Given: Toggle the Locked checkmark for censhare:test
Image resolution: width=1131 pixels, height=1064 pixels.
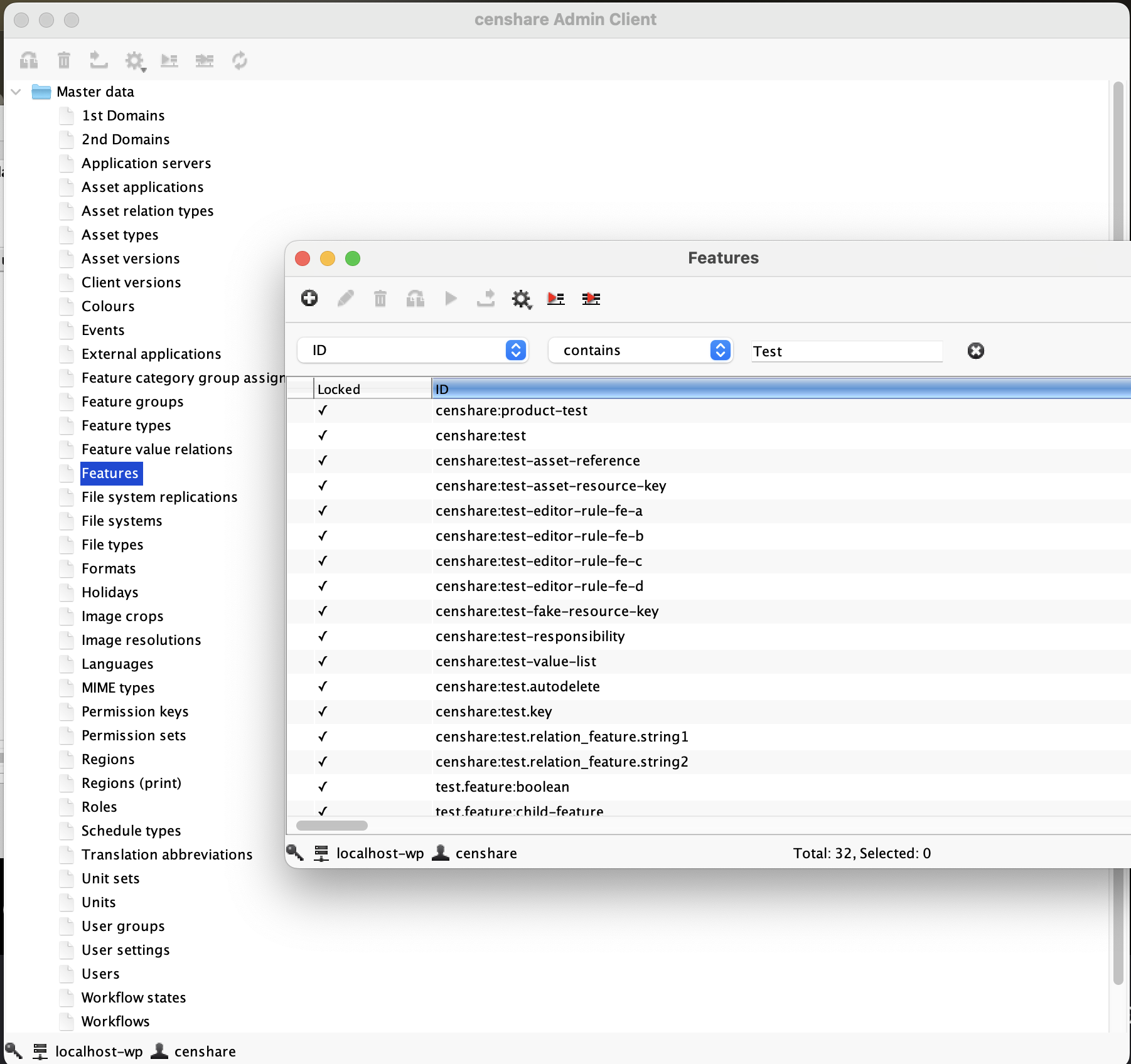Looking at the screenshot, I should [323, 435].
